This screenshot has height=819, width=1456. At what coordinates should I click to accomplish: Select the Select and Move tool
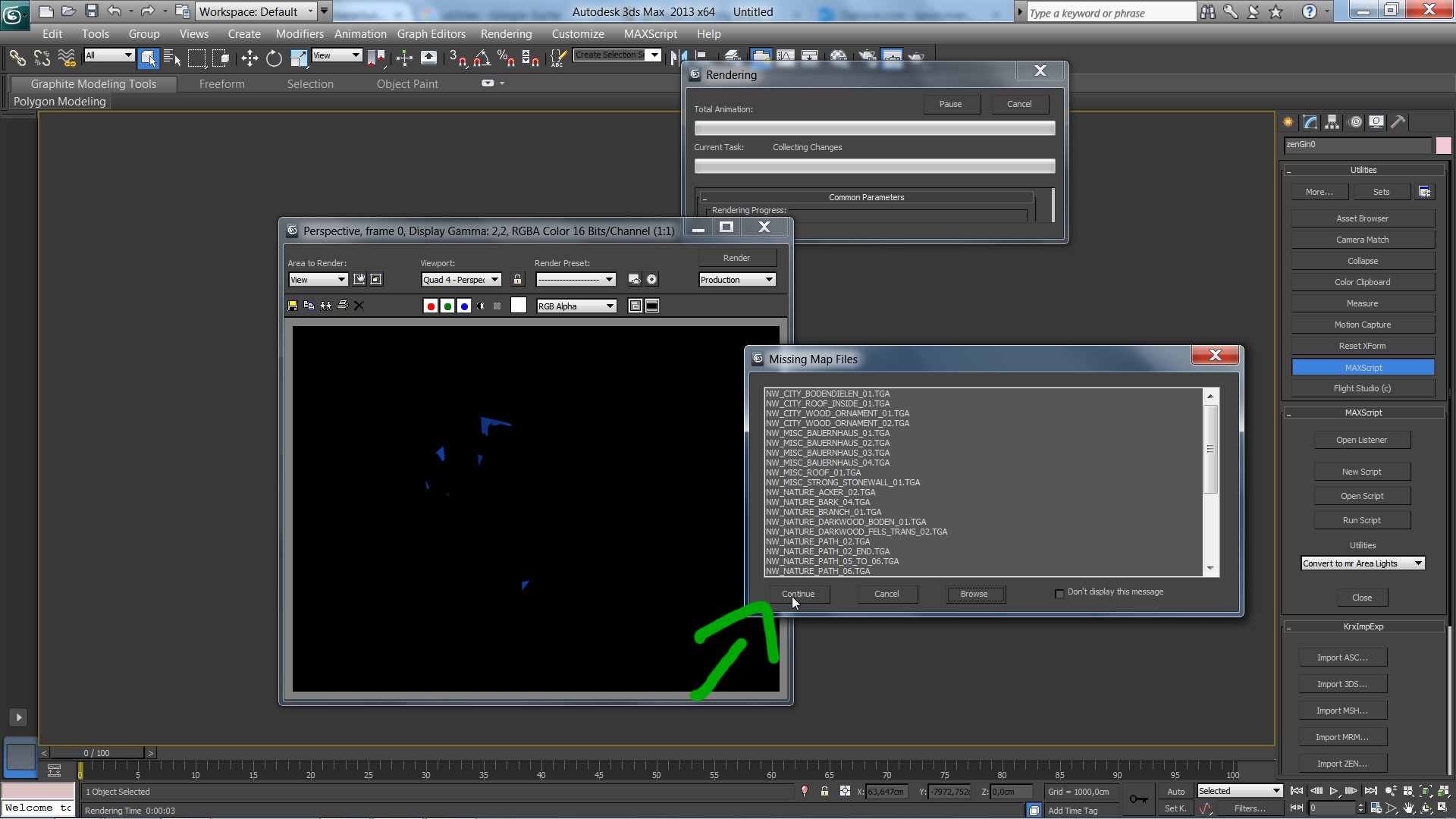point(249,58)
